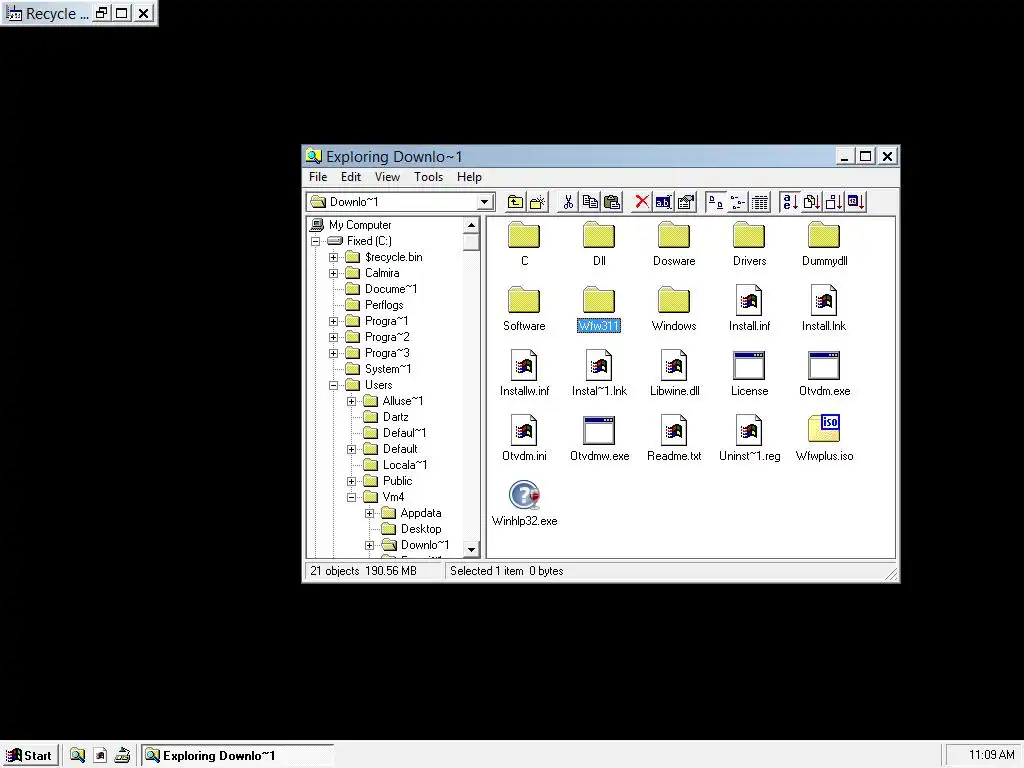Paste from clipboard toolbar icon
Viewport: 1024px width, 768px height.
point(612,202)
